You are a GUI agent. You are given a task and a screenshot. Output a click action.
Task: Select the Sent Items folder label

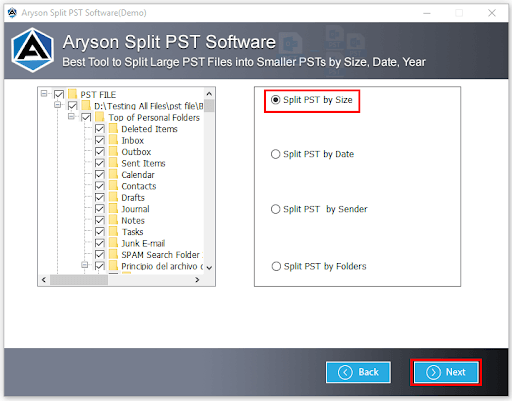tap(143, 163)
